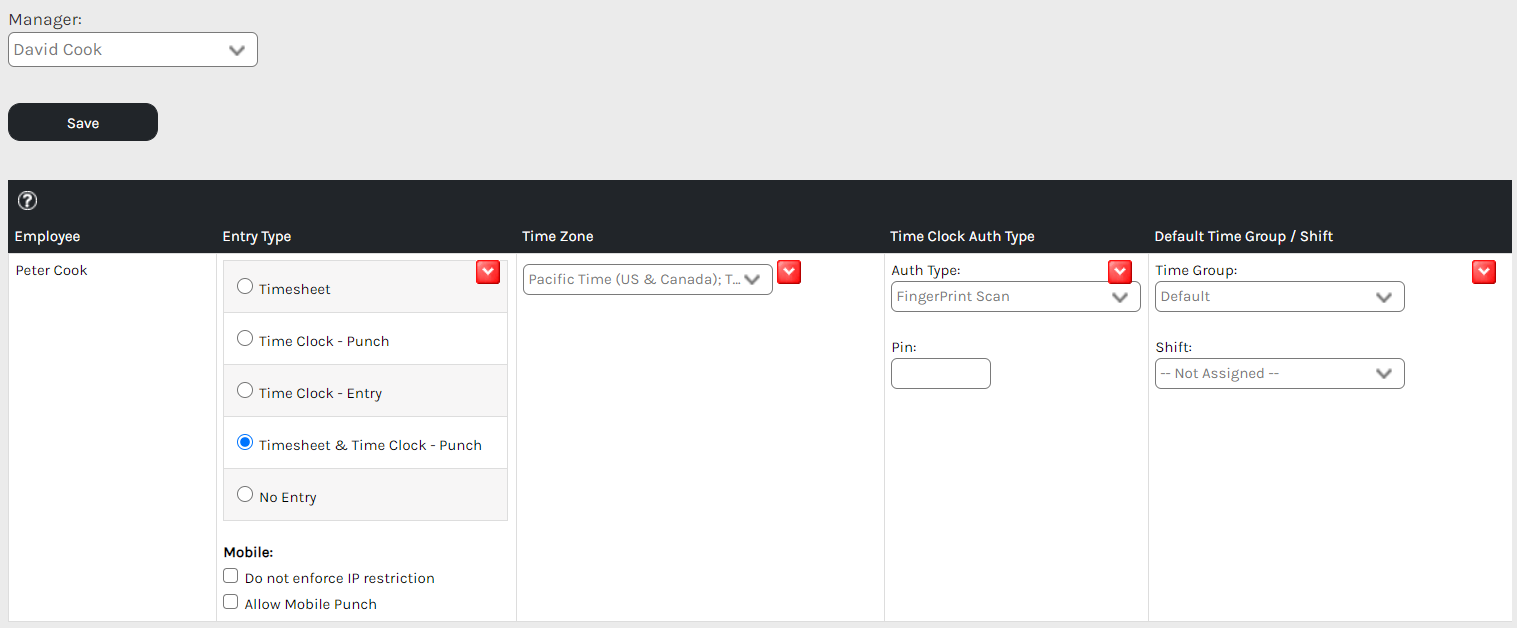
Task: Click red arrow icon beside Time Zone dropdown
Action: (x=789, y=272)
